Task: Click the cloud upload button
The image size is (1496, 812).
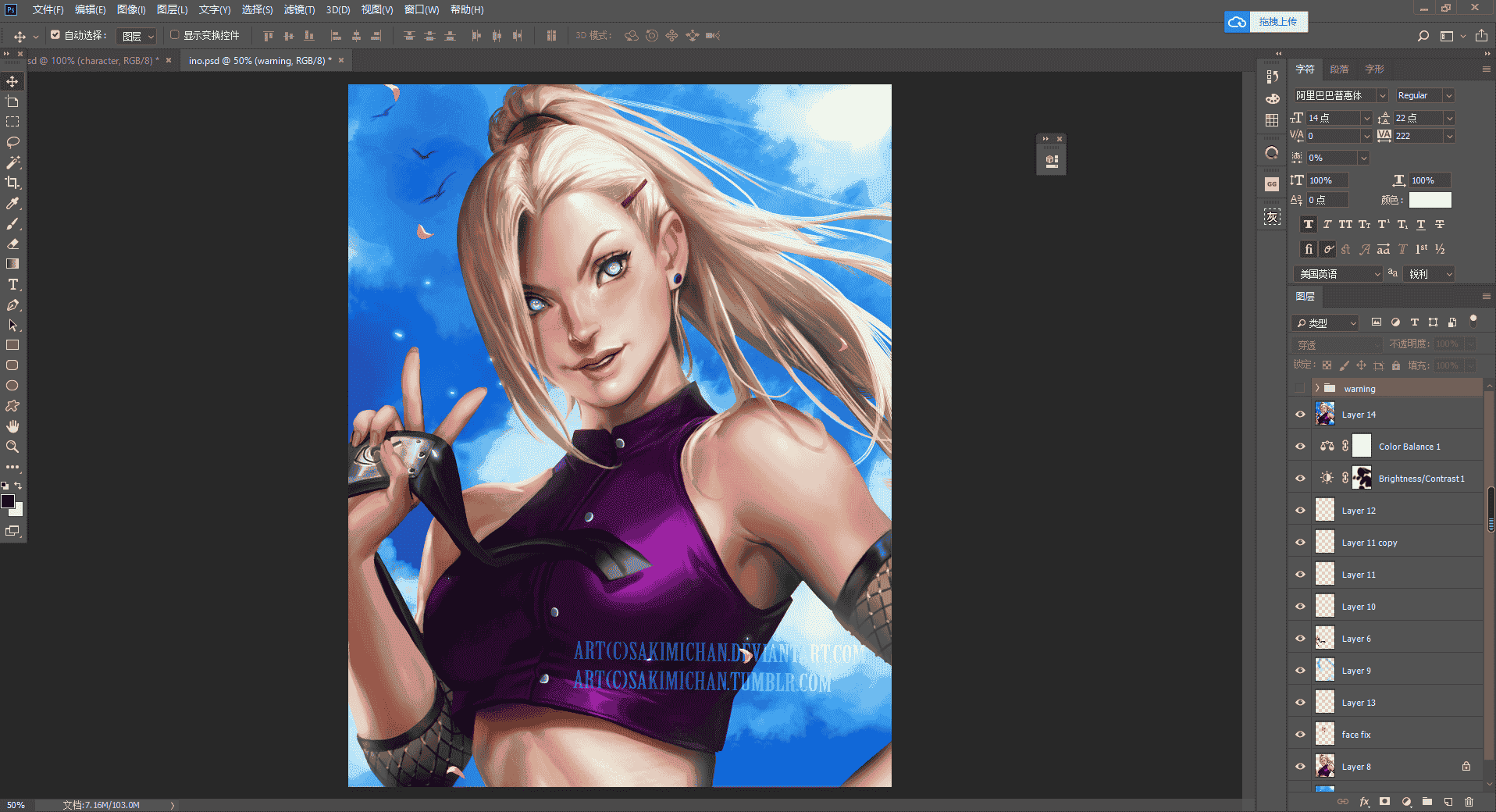Action: coord(1266,22)
